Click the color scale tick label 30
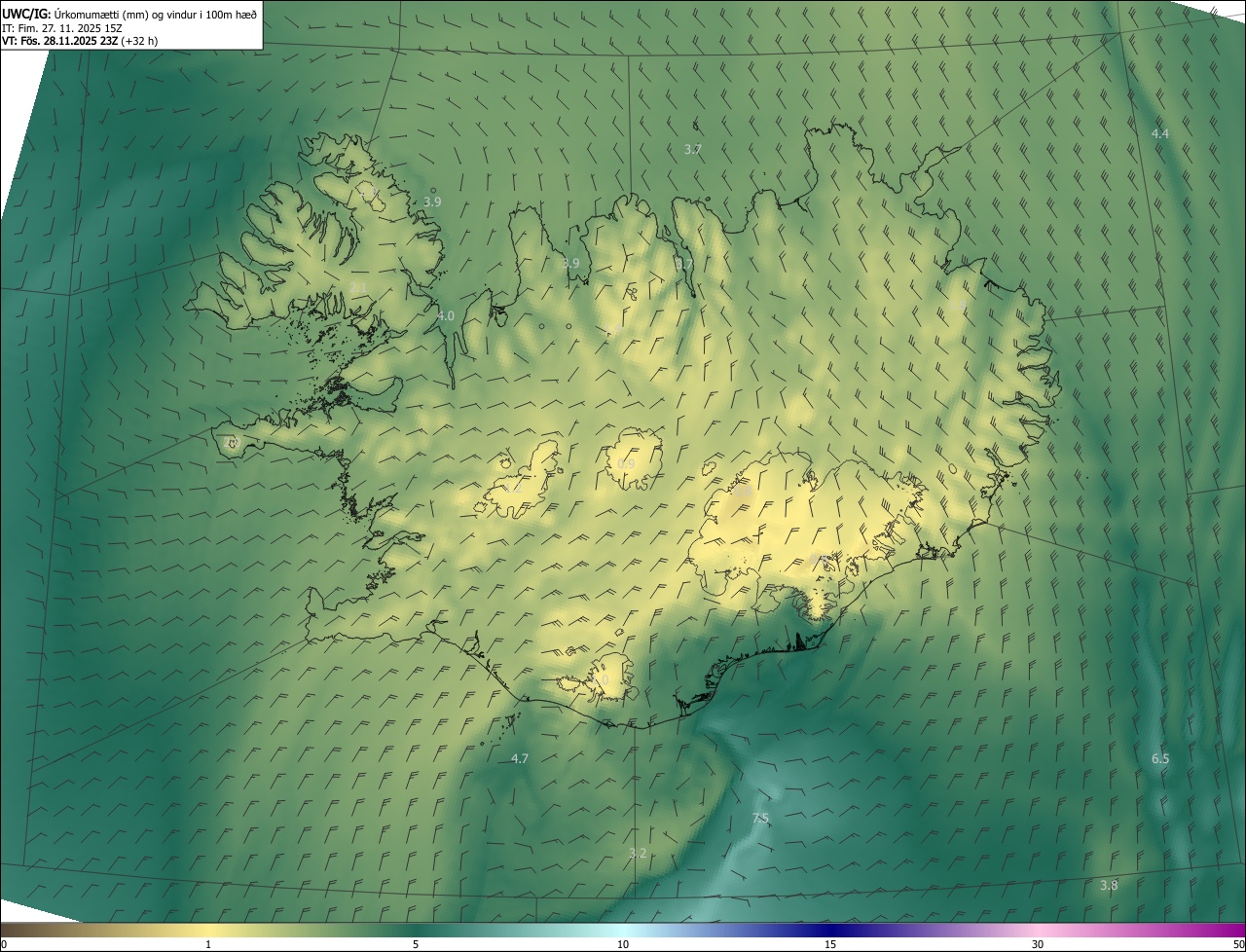 click(x=1038, y=944)
